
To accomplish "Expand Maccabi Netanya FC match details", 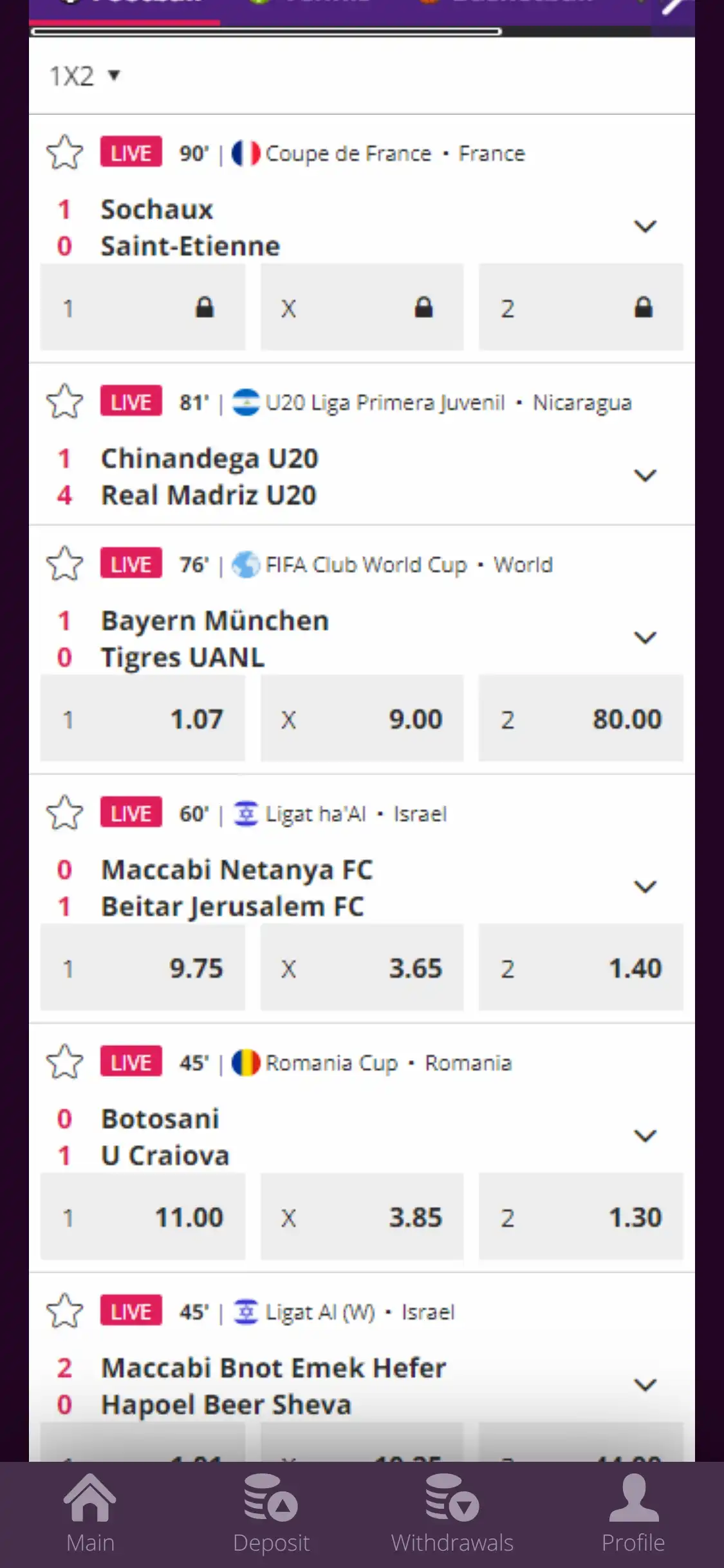I will (645, 887).
